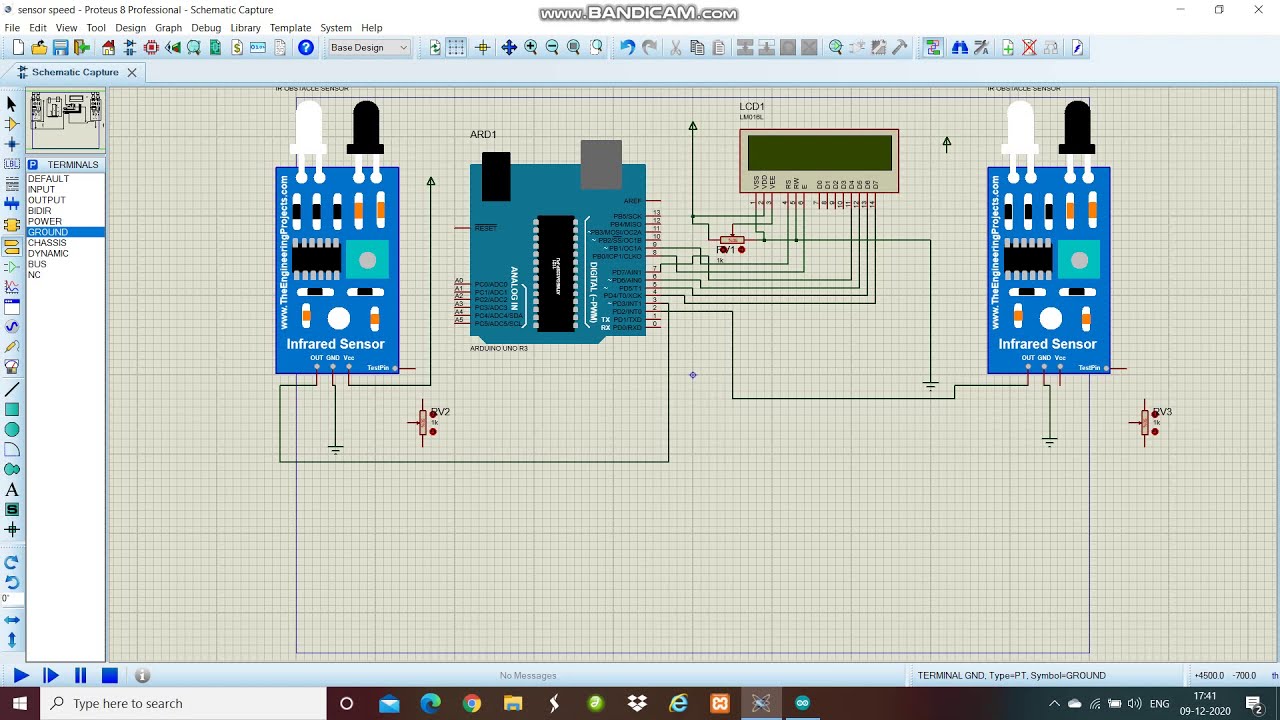
Task: Click the P pick devices button
Action: (33, 165)
